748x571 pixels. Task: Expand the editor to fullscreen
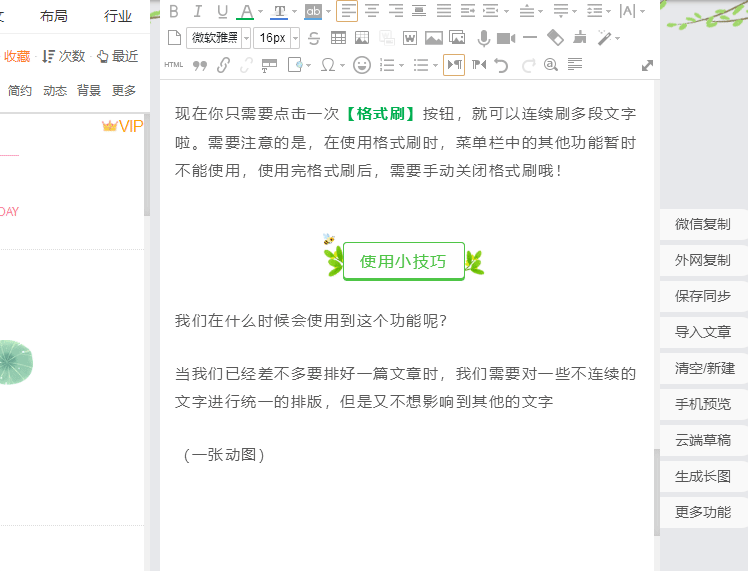[647, 65]
